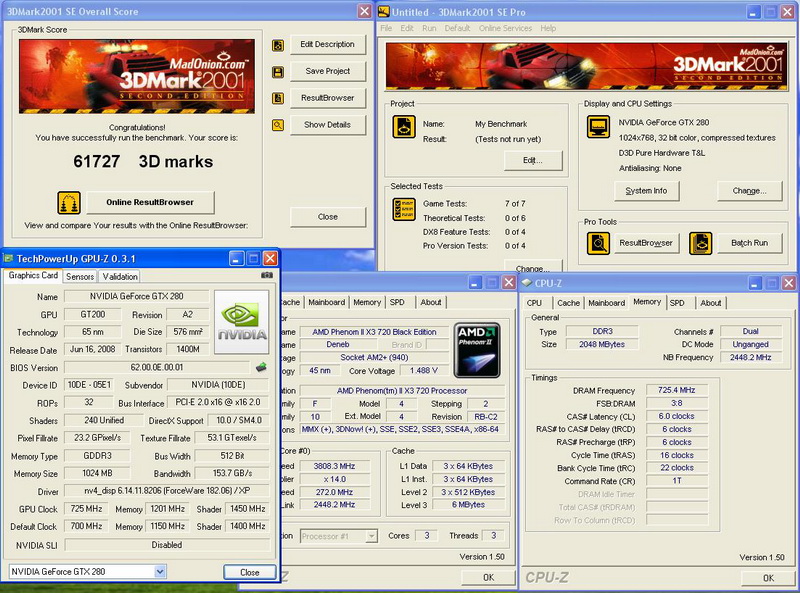
Task: Open the Mainboard tab in the CPU-Z Memory window
Action: 606,303
